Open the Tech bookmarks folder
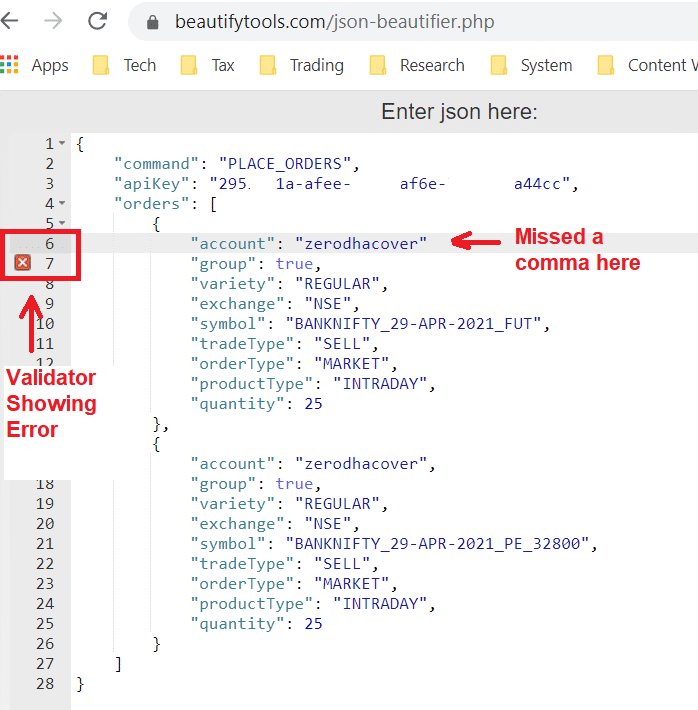698x710 pixels. (x=124, y=65)
